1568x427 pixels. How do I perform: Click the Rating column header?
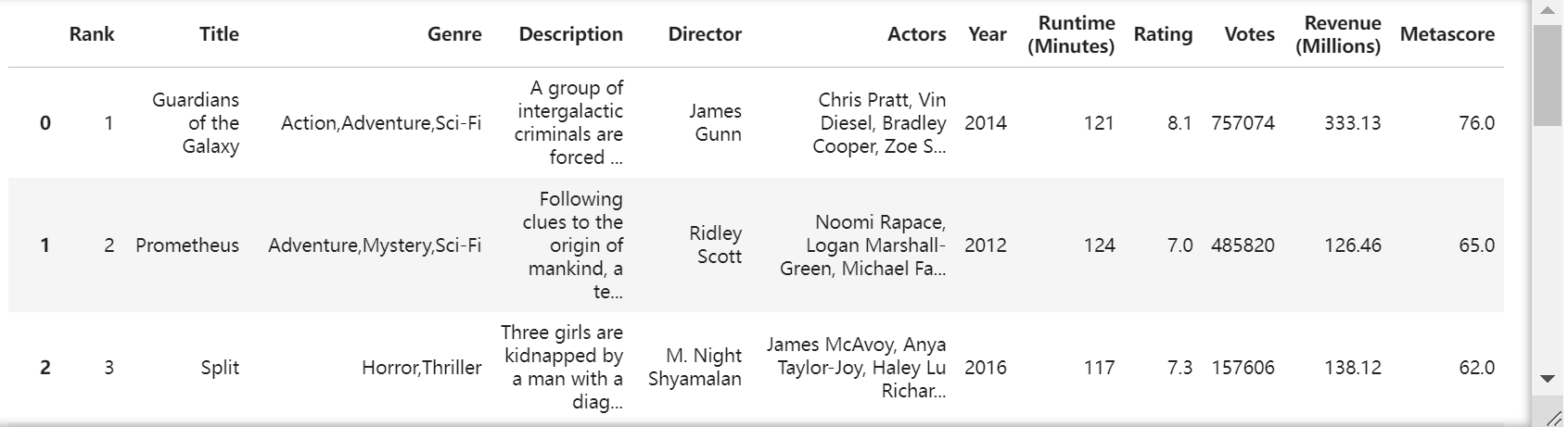[1163, 34]
